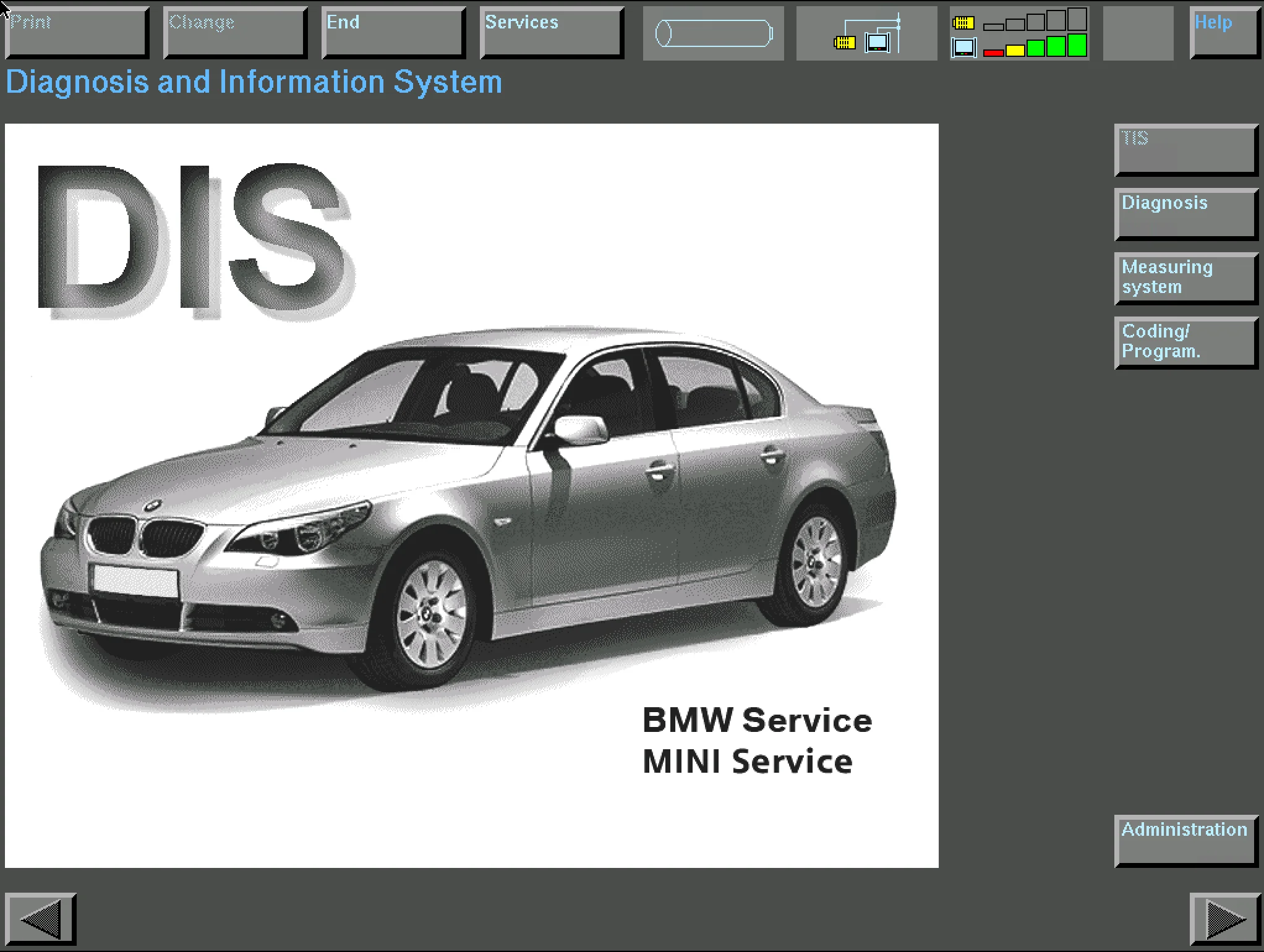Open Coding/Program. functions
1264x952 pixels.
(1184, 343)
